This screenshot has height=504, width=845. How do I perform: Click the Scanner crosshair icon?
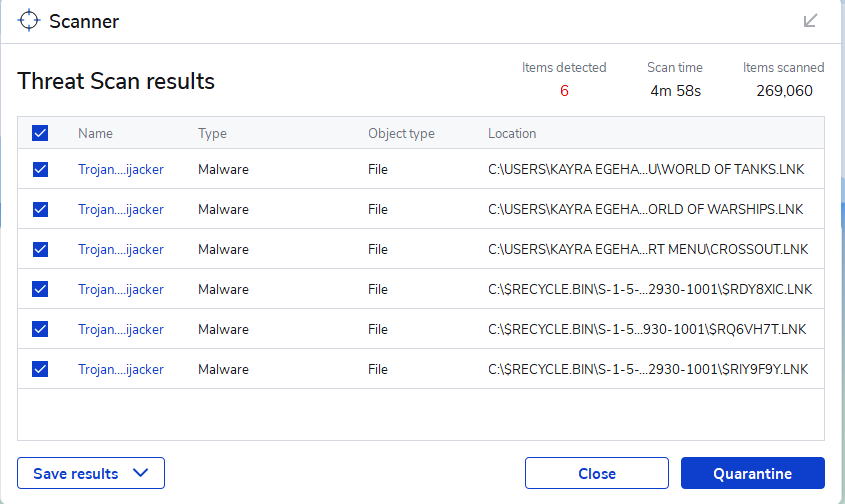click(x=29, y=20)
